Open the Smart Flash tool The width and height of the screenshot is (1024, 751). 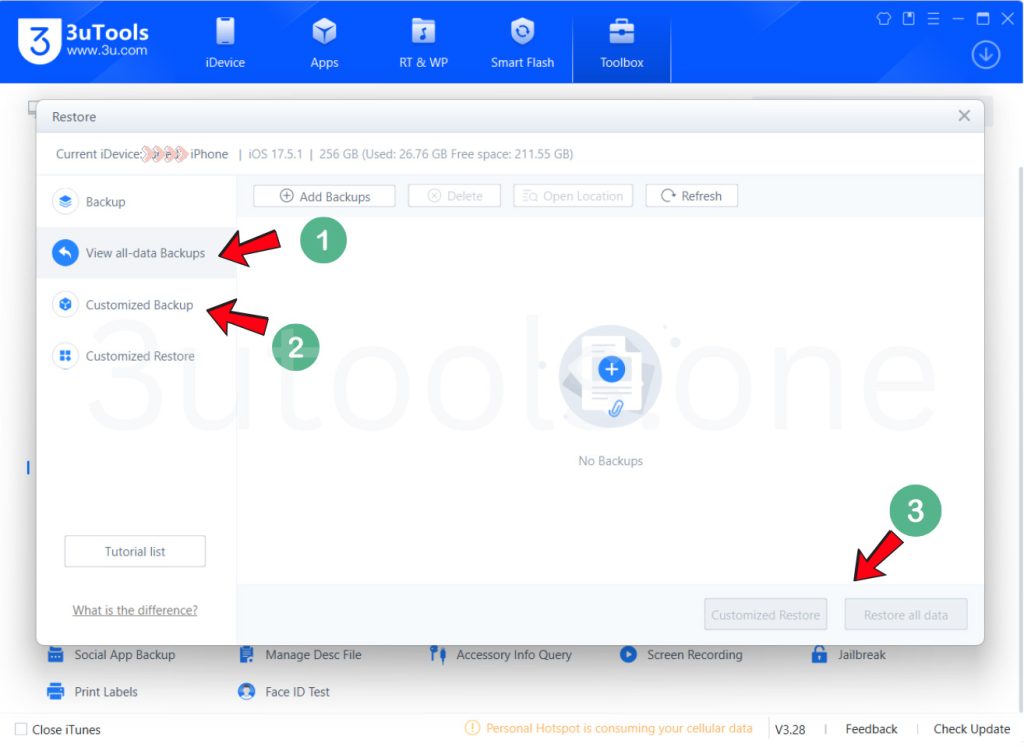coord(522,40)
